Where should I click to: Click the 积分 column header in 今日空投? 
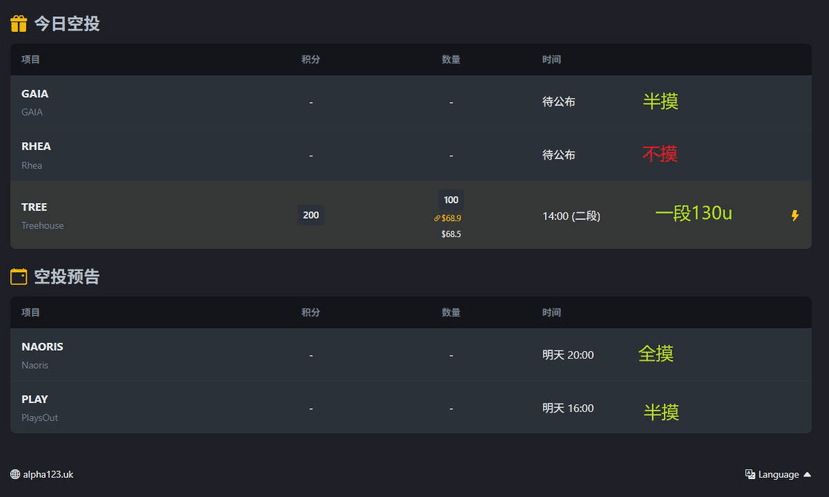point(311,59)
